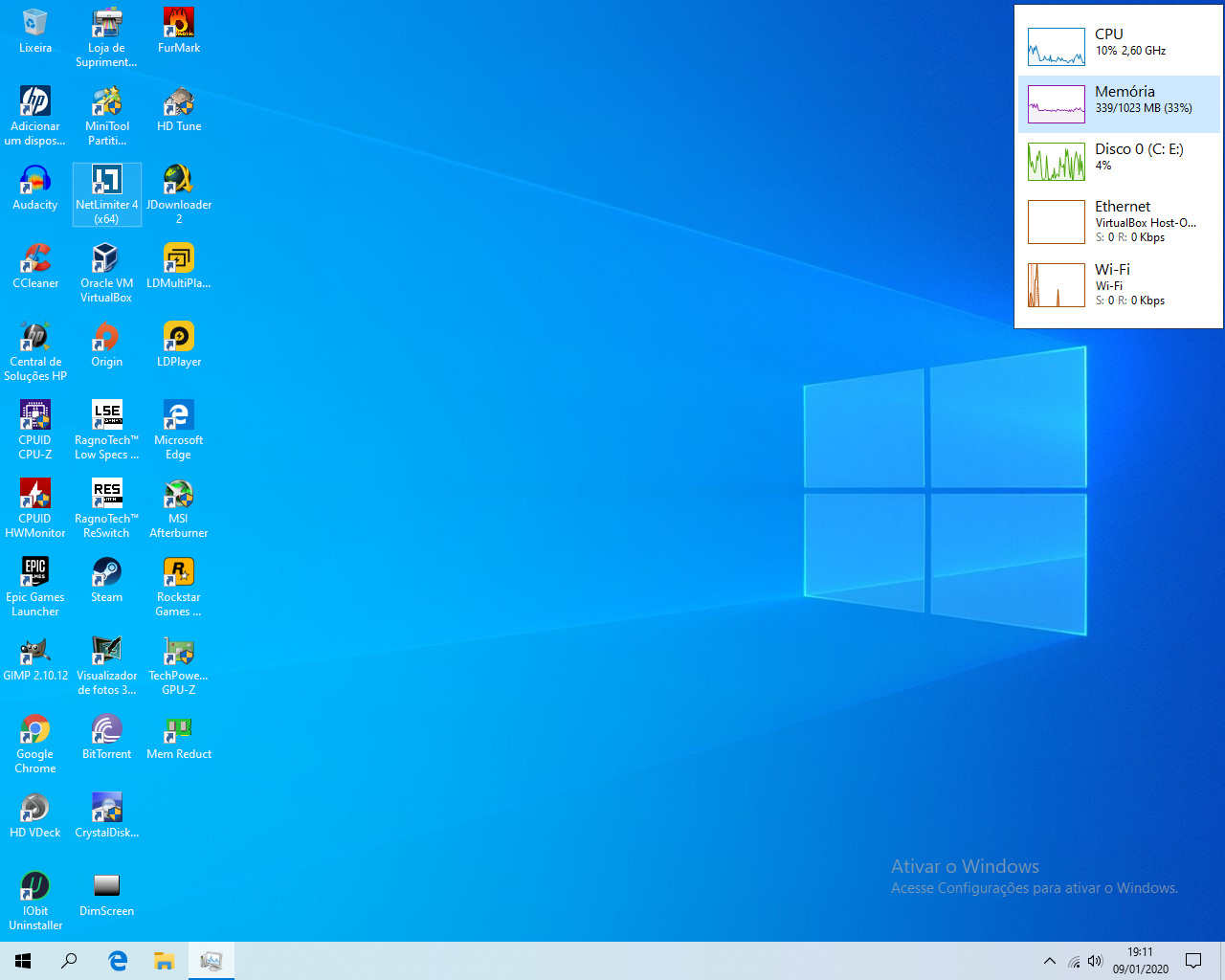The width and height of the screenshot is (1225, 980).
Task: Open the volume speaker tray icon
Action: coord(1096,961)
